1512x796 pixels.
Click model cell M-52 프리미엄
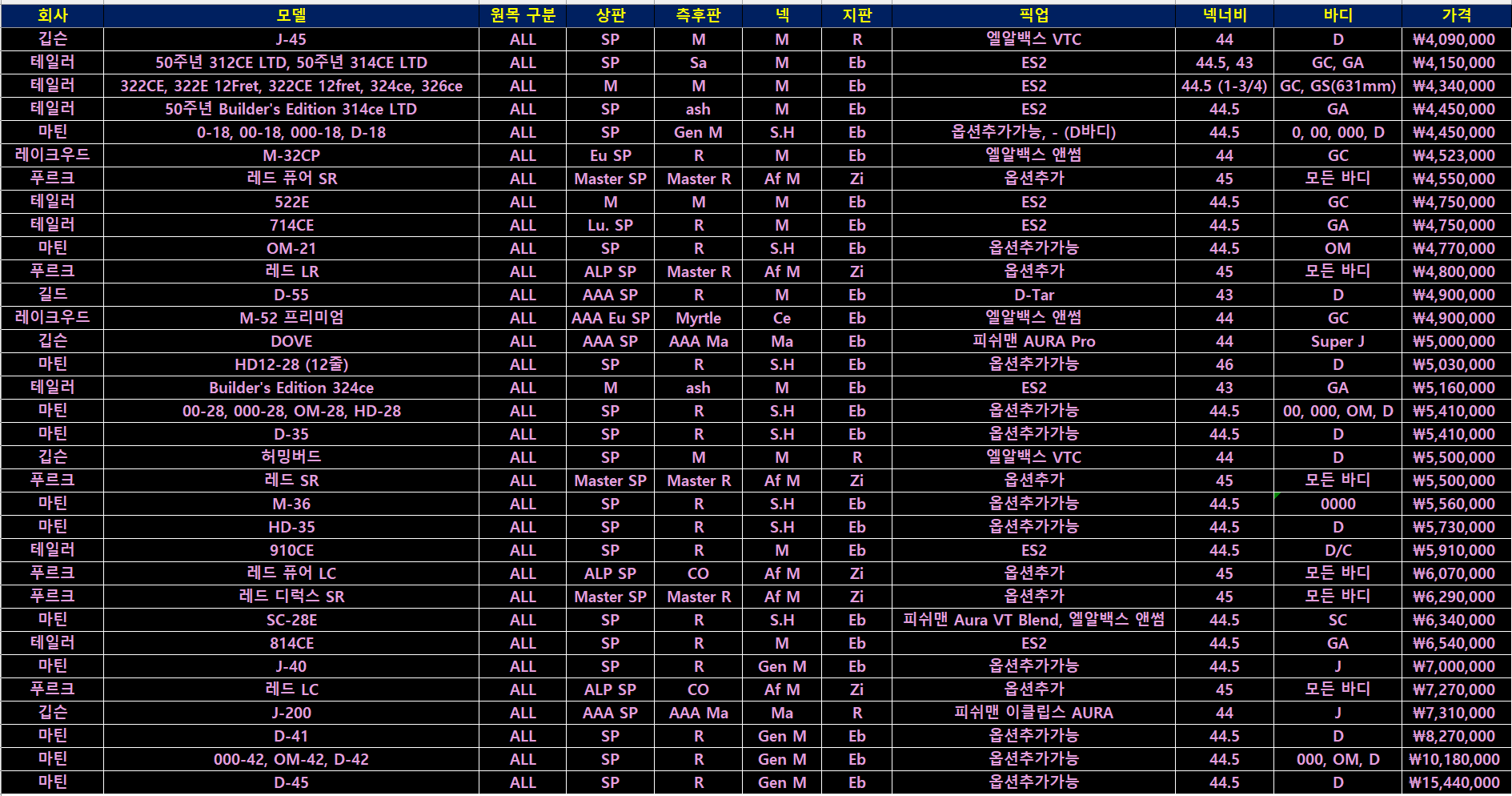pos(291,318)
